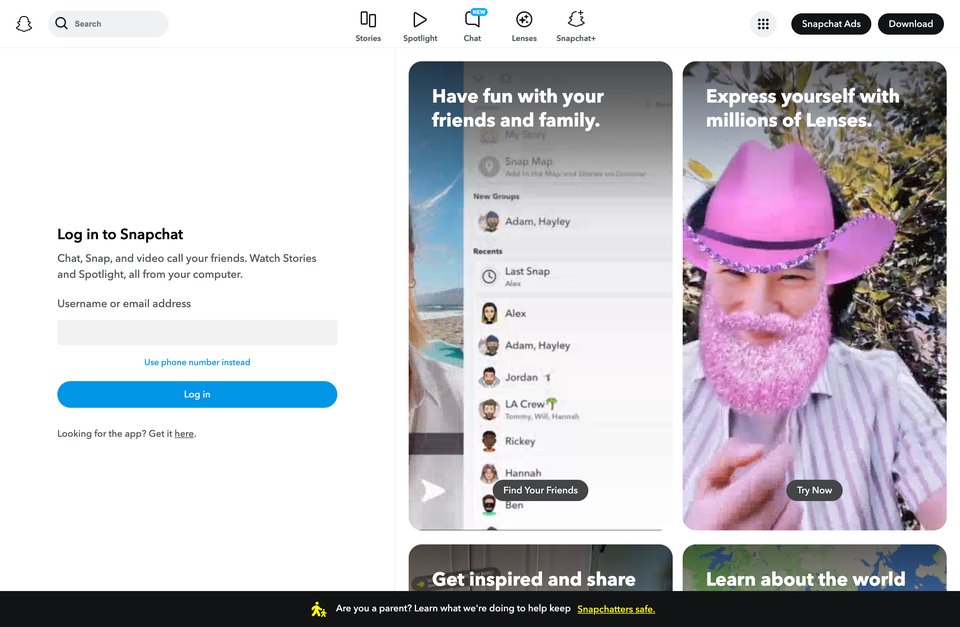Click the LA Crew group avatar
This screenshot has width=960, height=627.
[x=489, y=409]
